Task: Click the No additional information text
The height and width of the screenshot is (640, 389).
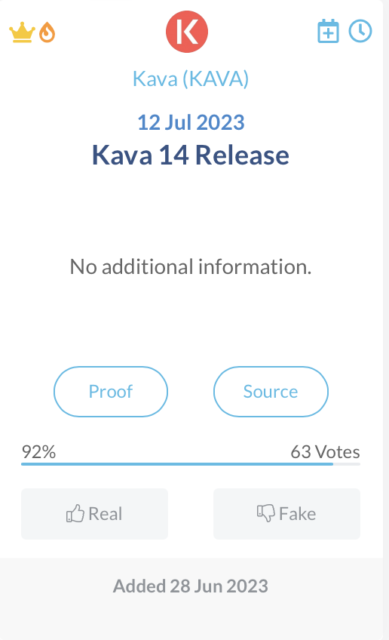Action: [x=191, y=267]
